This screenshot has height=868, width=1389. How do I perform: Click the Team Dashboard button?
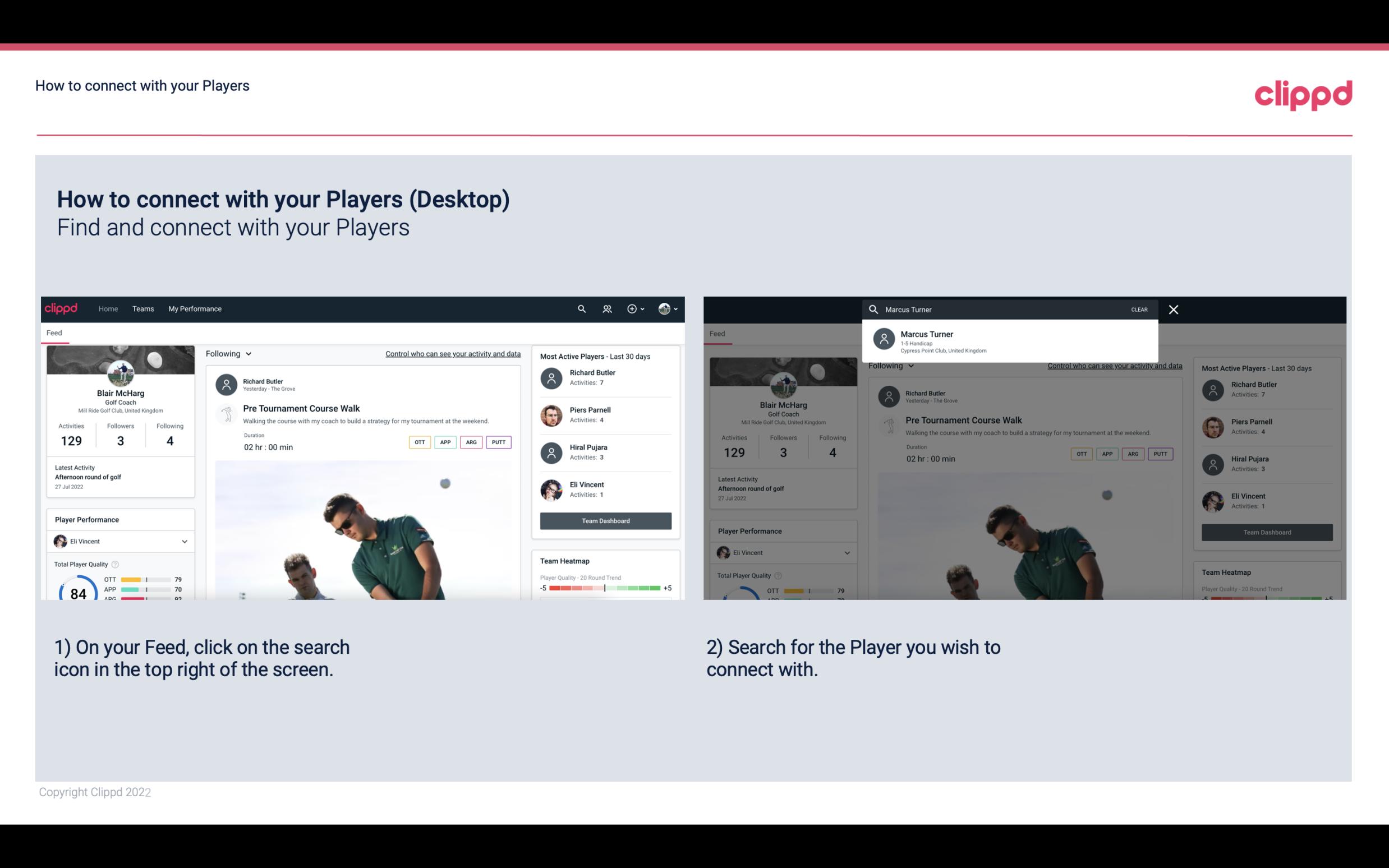point(605,520)
